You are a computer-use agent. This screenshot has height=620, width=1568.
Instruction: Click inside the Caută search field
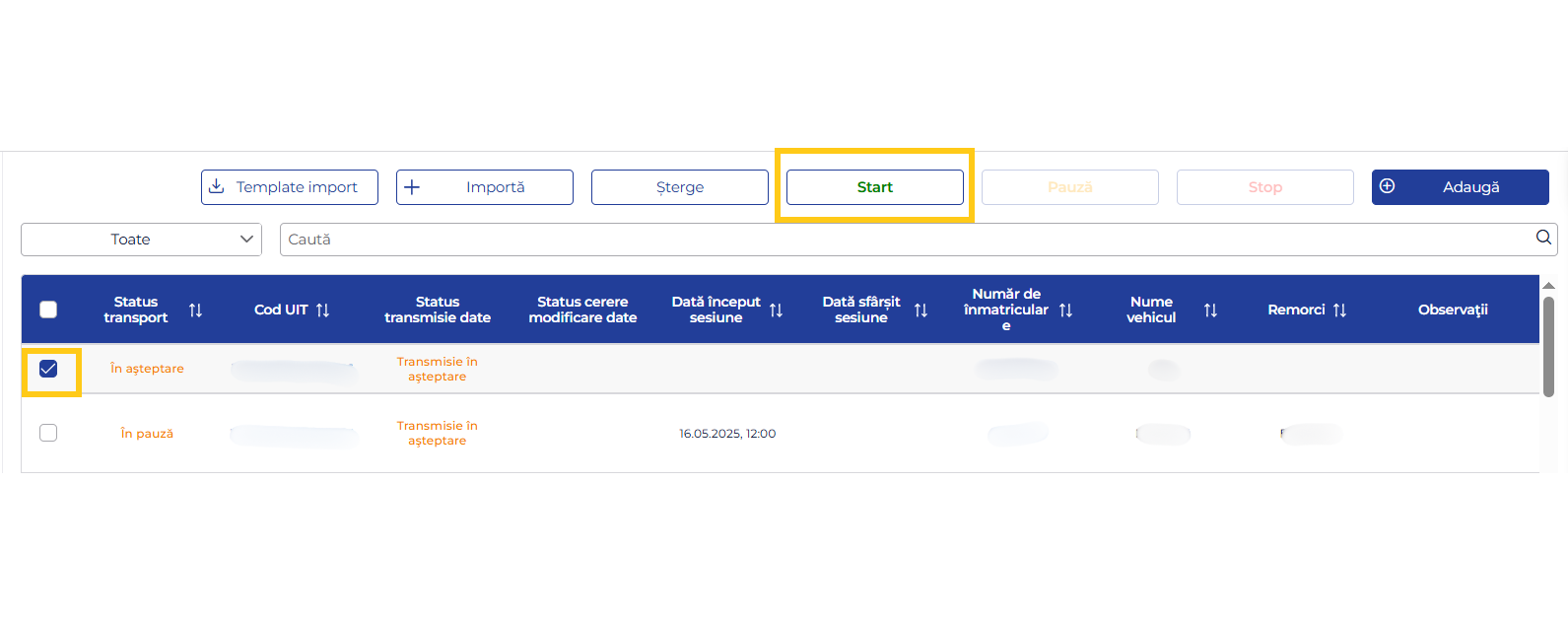pyautogui.click(x=887, y=240)
